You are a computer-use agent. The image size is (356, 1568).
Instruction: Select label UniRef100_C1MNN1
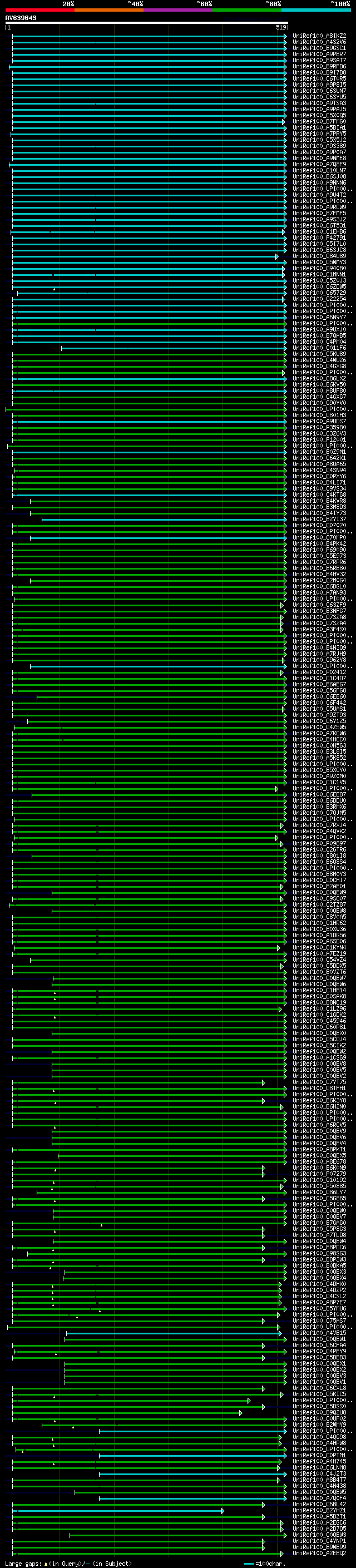pyautogui.click(x=319, y=275)
